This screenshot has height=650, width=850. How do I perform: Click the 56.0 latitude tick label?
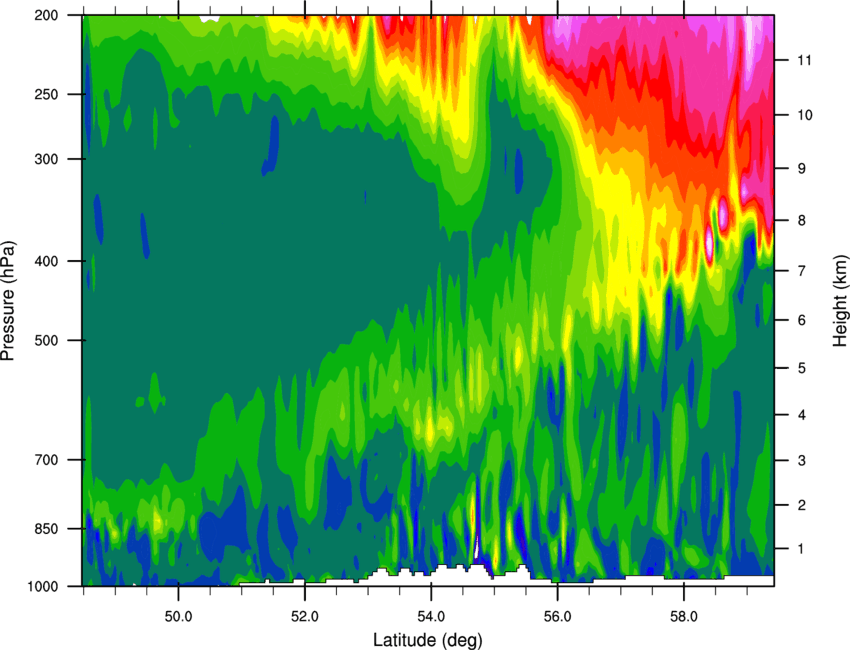pyautogui.click(x=558, y=617)
